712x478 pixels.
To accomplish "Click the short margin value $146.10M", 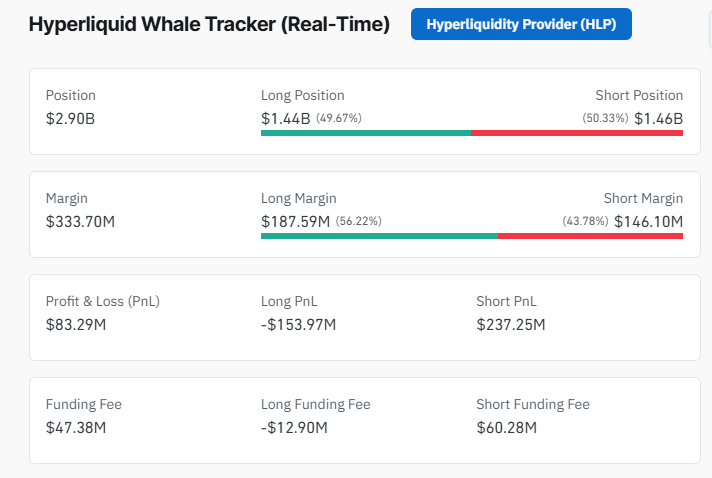I will pyautogui.click(x=648, y=221).
